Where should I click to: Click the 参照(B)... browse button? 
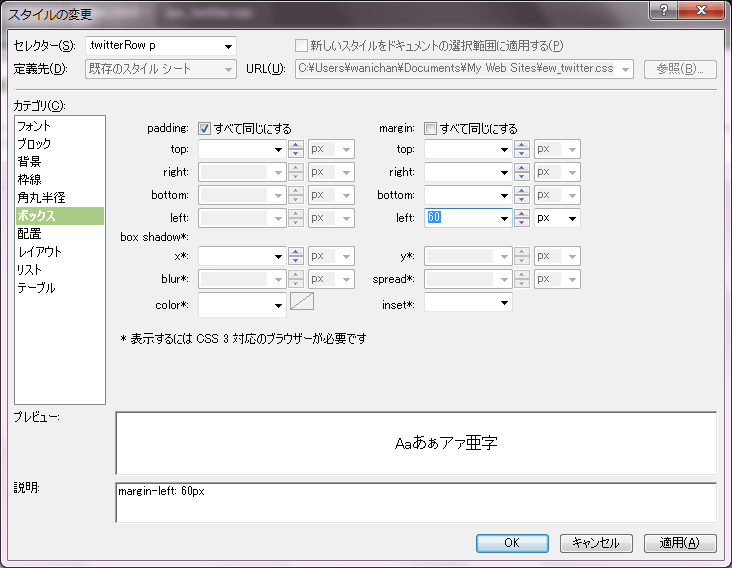680,69
